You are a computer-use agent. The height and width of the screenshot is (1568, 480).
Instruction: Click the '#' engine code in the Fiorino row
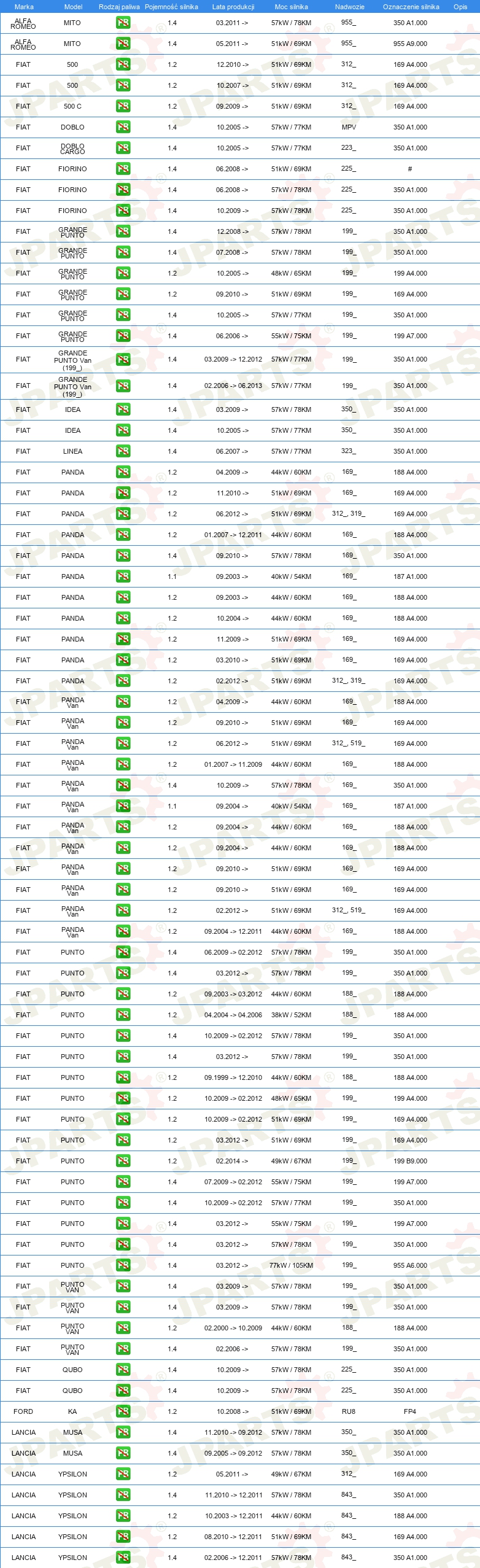pyautogui.click(x=410, y=169)
